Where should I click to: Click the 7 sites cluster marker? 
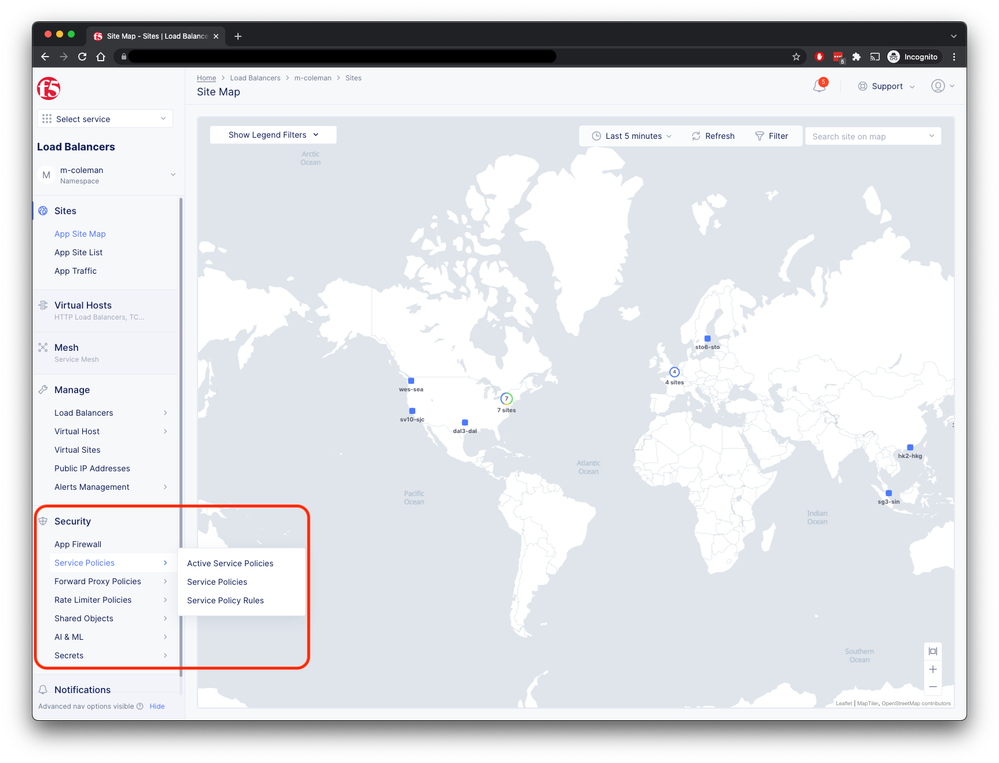(x=506, y=398)
